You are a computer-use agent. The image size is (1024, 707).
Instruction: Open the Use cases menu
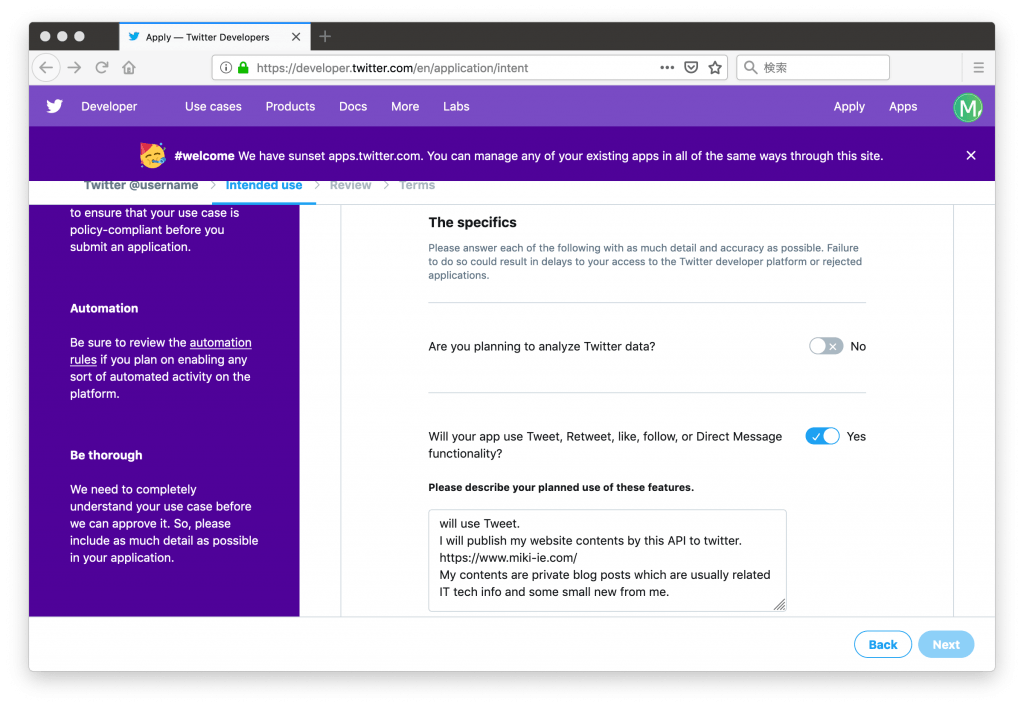click(213, 106)
